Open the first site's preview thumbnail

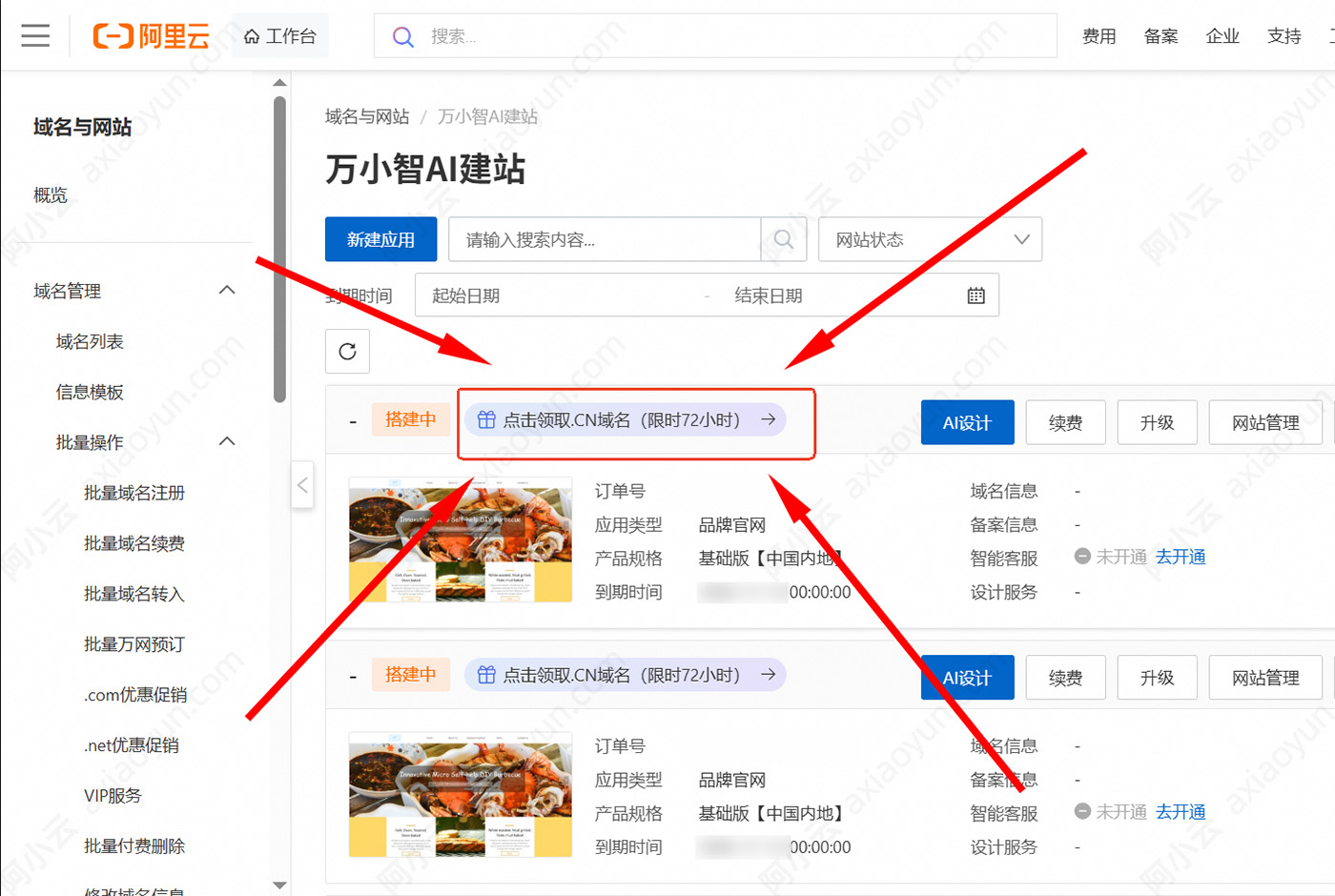(x=461, y=540)
